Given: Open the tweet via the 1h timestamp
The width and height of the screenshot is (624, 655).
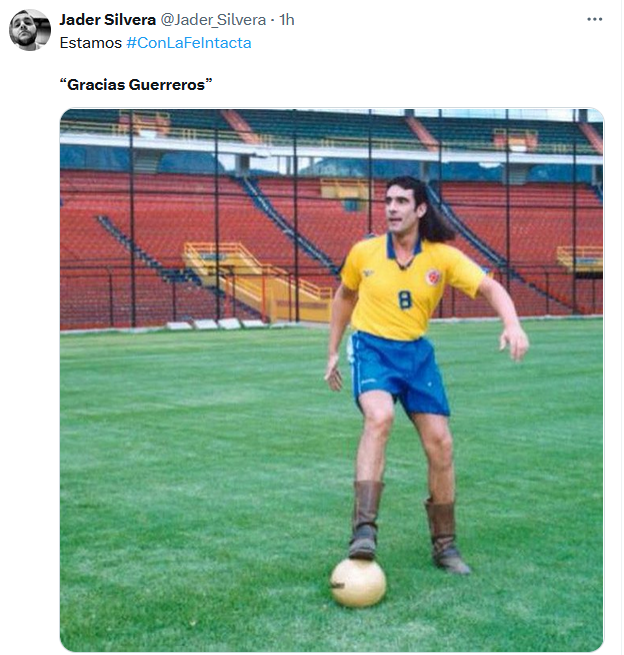Looking at the screenshot, I should tap(287, 20).
